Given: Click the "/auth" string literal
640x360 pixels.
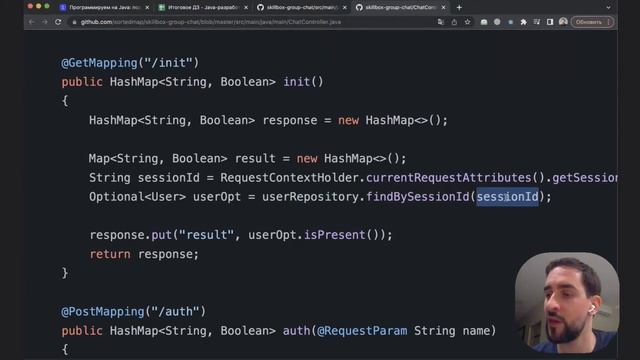Looking at the screenshot, I should pyautogui.click(x=176, y=311).
